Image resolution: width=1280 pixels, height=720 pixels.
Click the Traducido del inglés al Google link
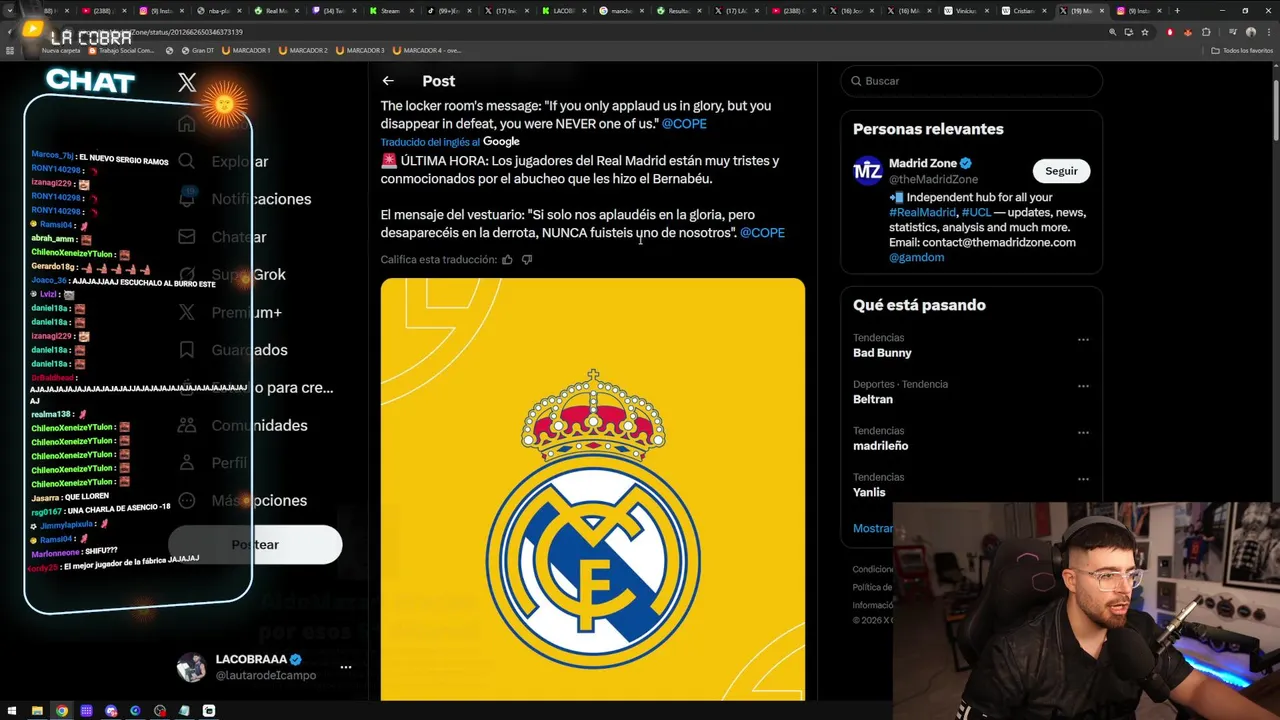point(450,142)
